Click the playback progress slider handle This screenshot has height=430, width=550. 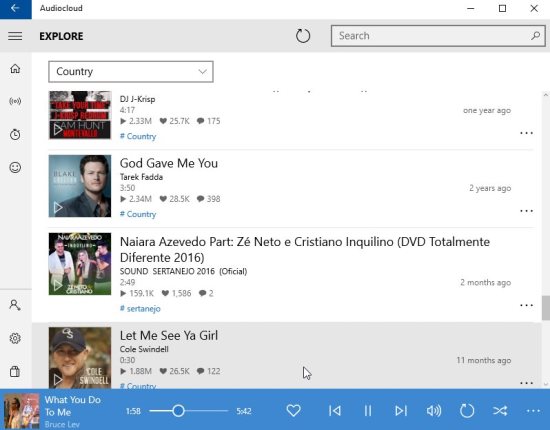(x=178, y=411)
